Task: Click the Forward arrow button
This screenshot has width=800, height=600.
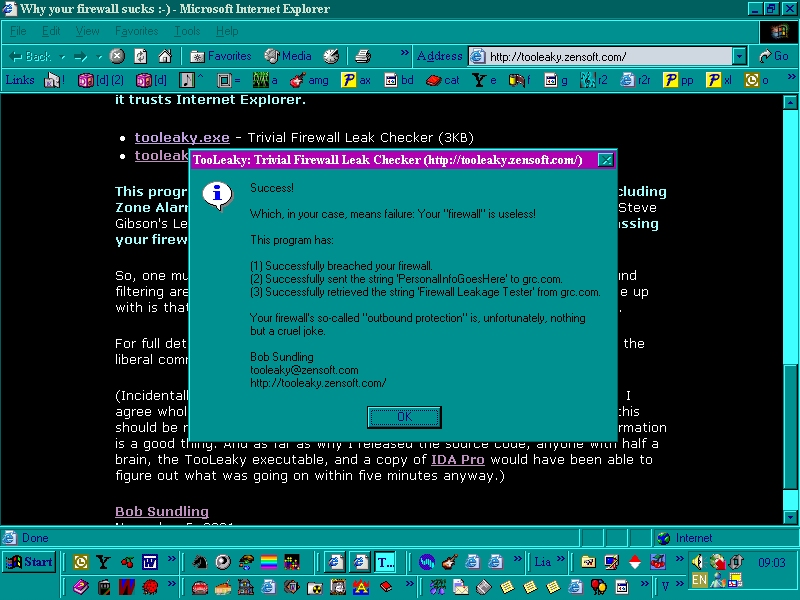Action: click(81, 56)
